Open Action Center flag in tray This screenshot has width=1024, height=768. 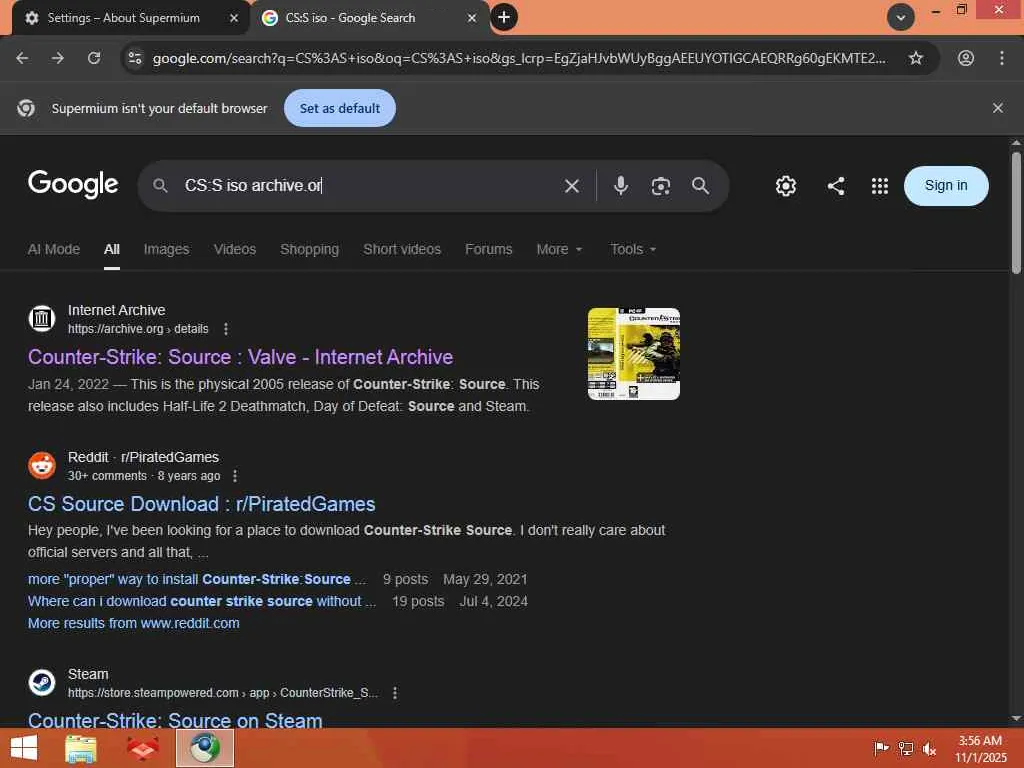[881, 748]
